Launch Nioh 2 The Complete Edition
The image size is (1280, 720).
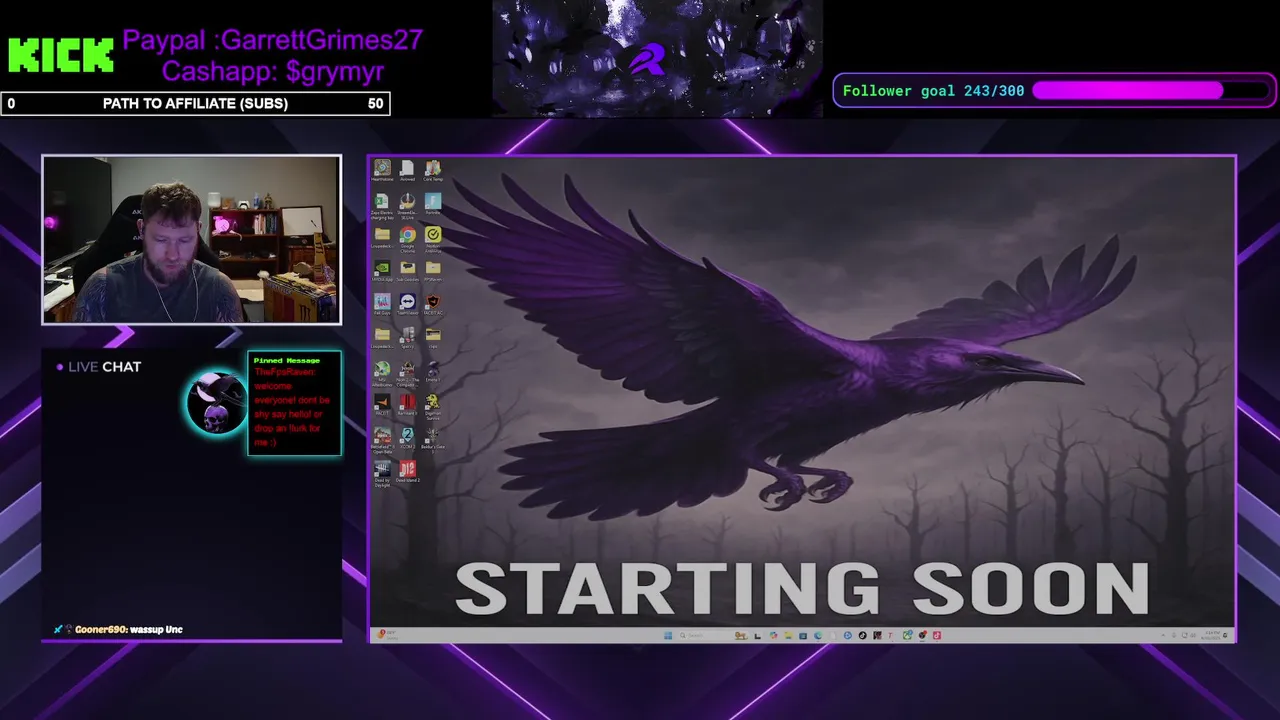(x=407, y=372)
